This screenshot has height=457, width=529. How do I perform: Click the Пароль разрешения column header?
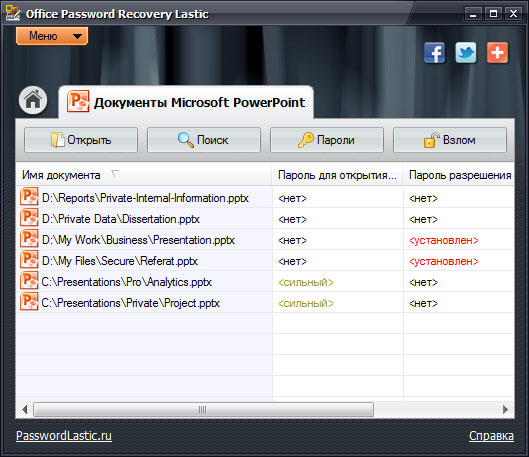click(459, 175)
